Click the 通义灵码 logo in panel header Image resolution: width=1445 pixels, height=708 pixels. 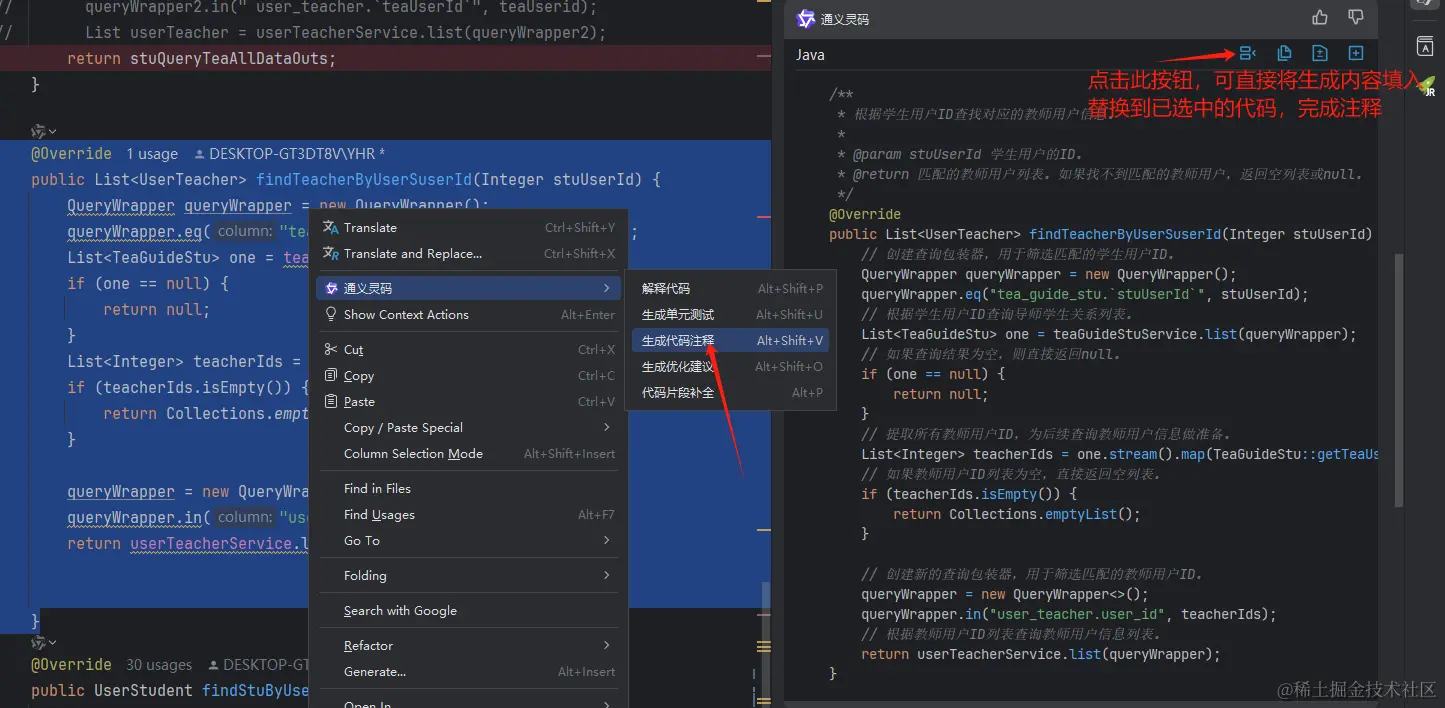click(x=806, y=19)
